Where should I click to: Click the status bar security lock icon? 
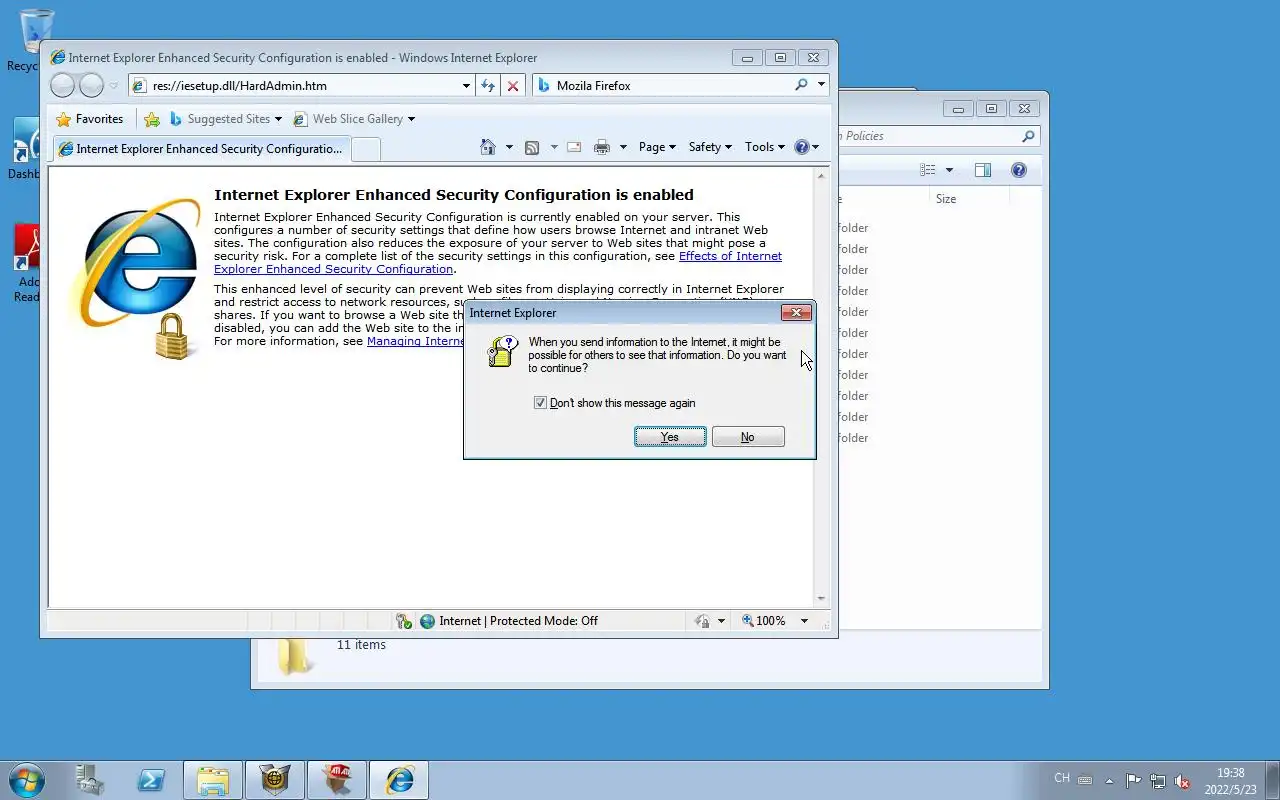coord(404,621)
